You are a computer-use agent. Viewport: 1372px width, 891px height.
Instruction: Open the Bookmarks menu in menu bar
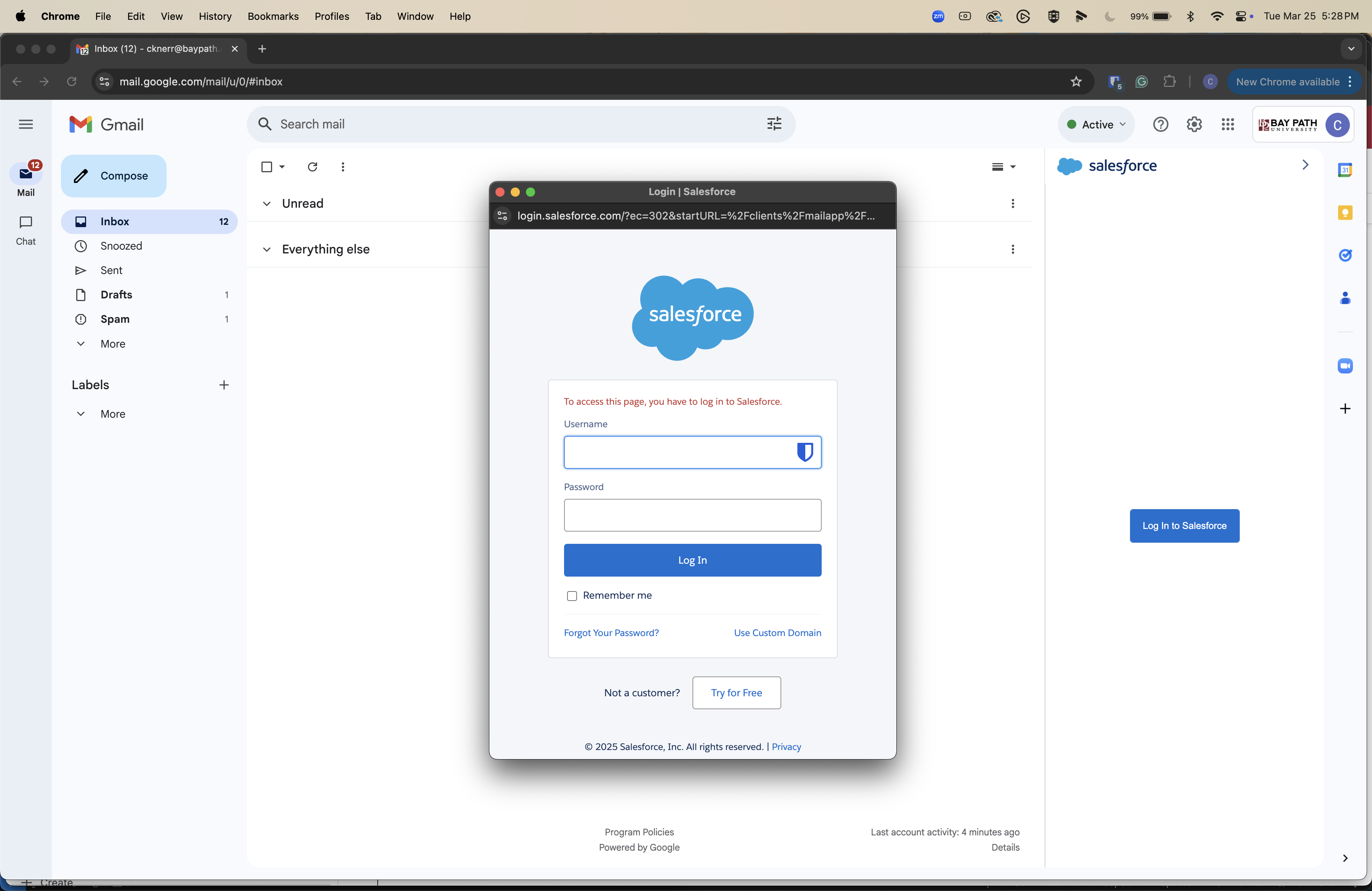pos(272,16)
